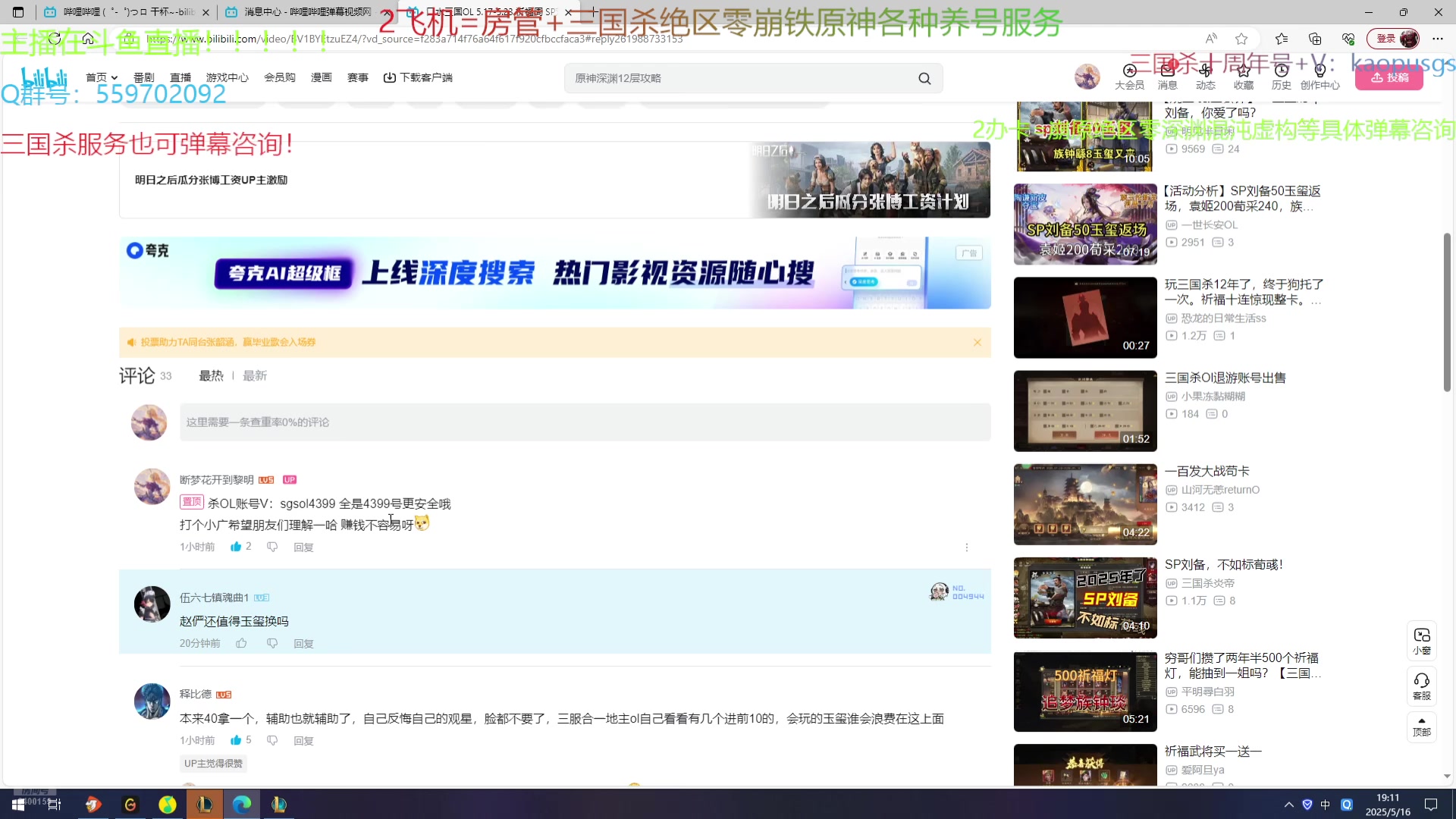
Task: Click the page vertical scrollbar
Action: 1447,312
